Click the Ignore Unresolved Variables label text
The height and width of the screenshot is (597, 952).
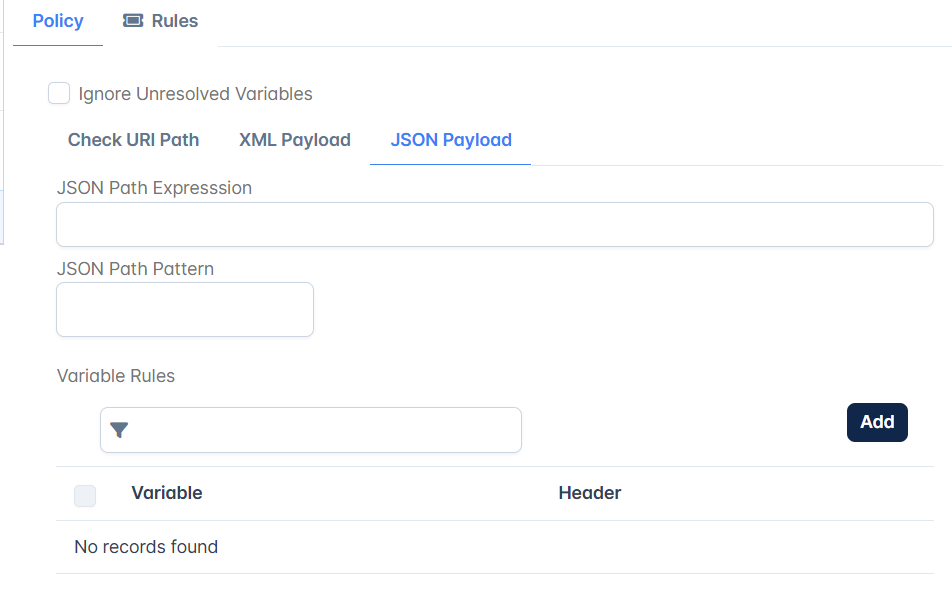(x=196, y=94)
